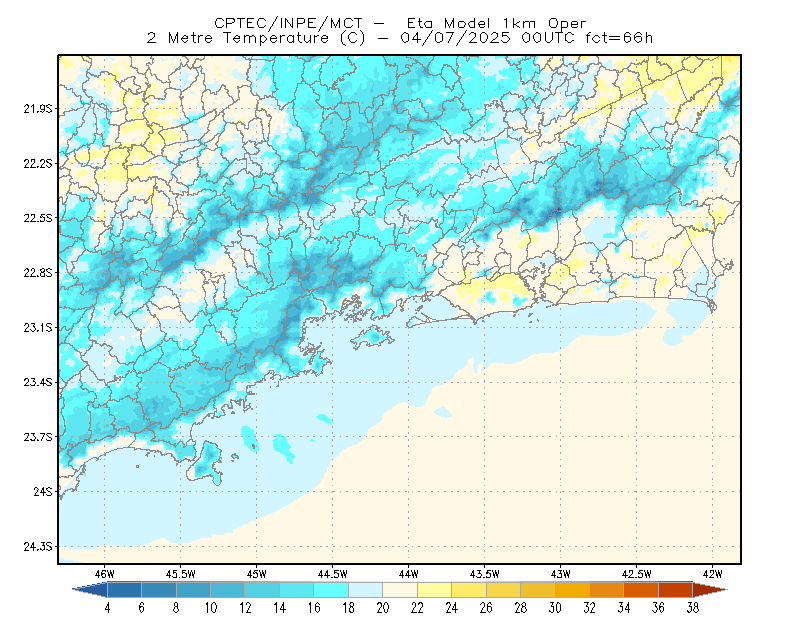Click the right dark-red arrow on the colorbar
Image resolution: width=800 pixels, height=618 pixels.
[710, 589]
